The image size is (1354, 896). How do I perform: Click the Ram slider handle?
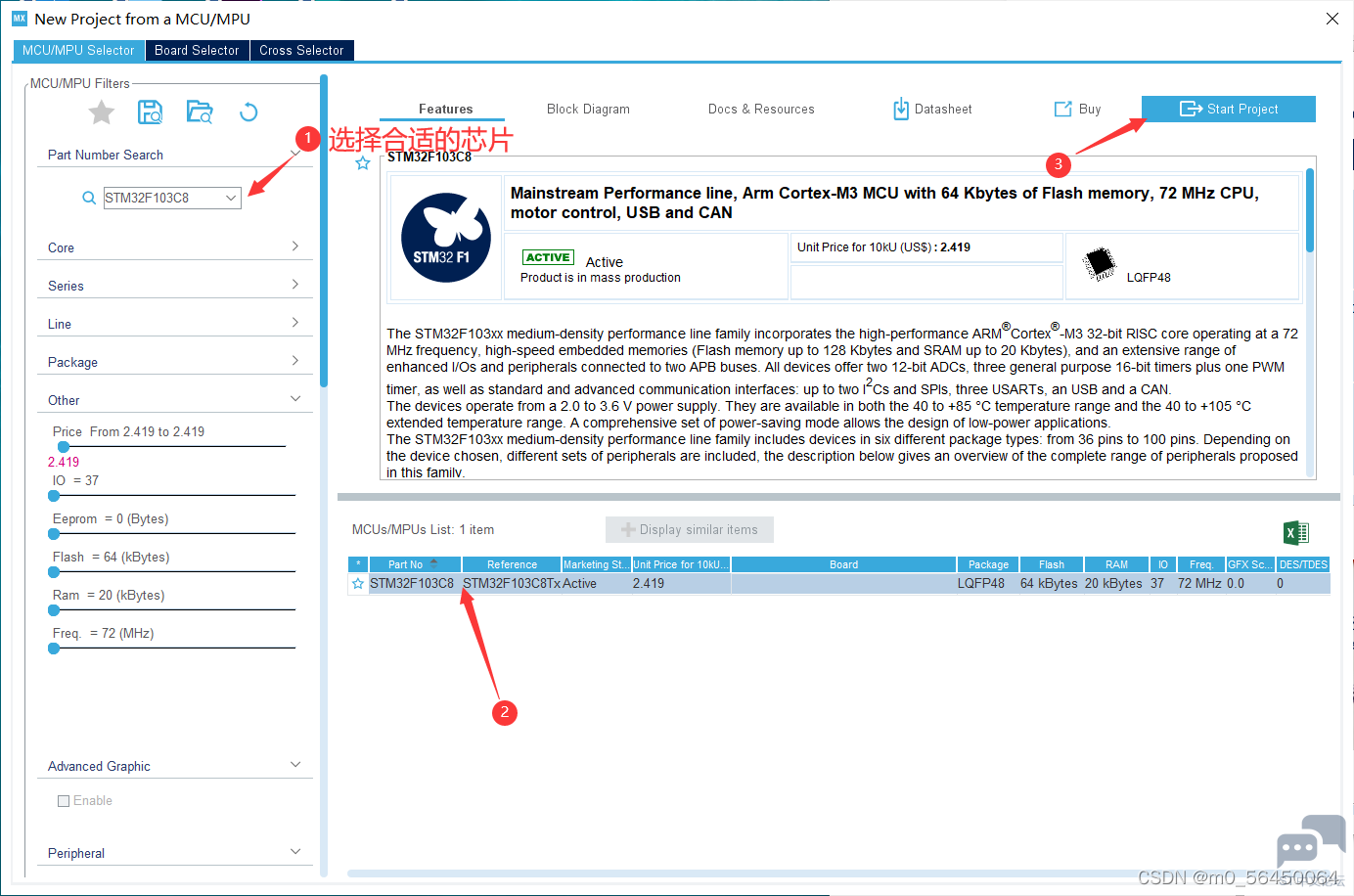54,610
